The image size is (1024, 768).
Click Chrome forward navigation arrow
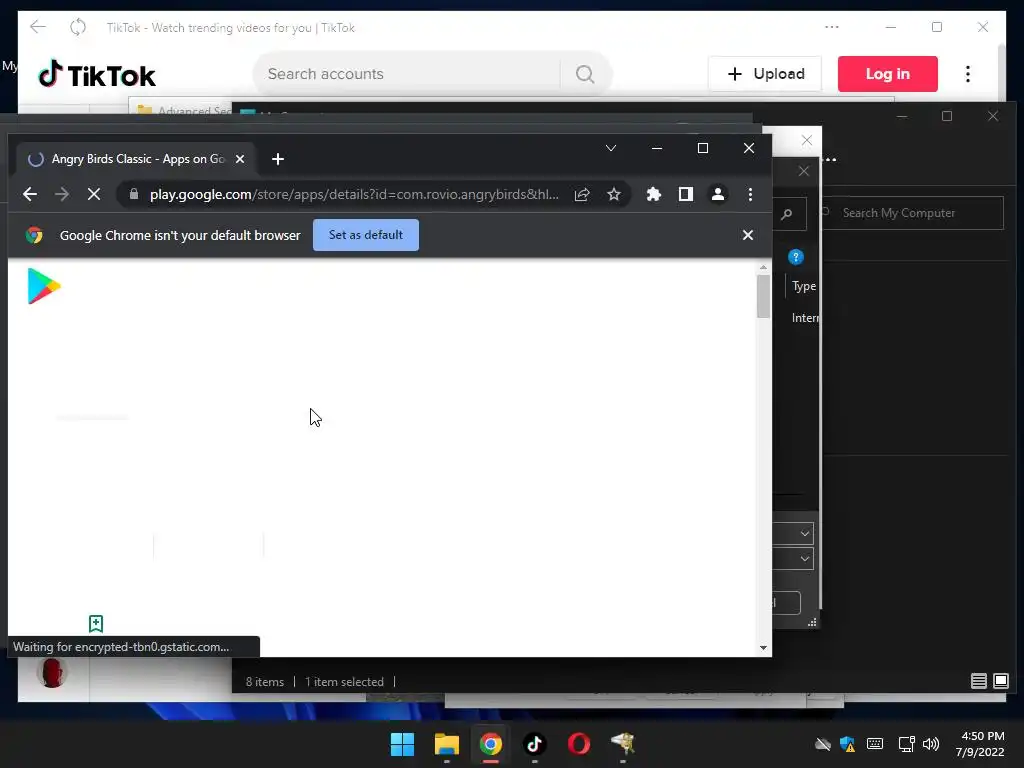62,194
